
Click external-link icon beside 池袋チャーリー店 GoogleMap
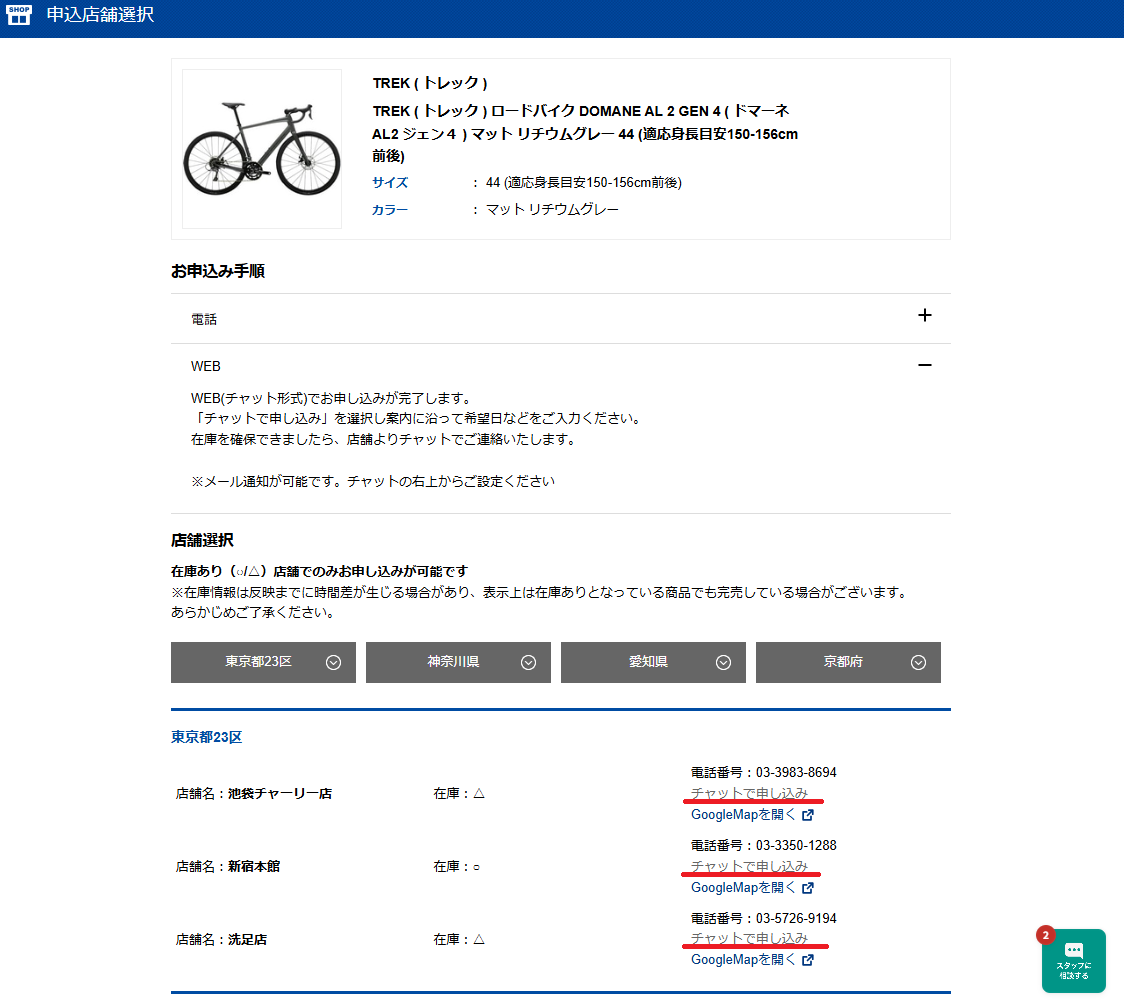808,815
